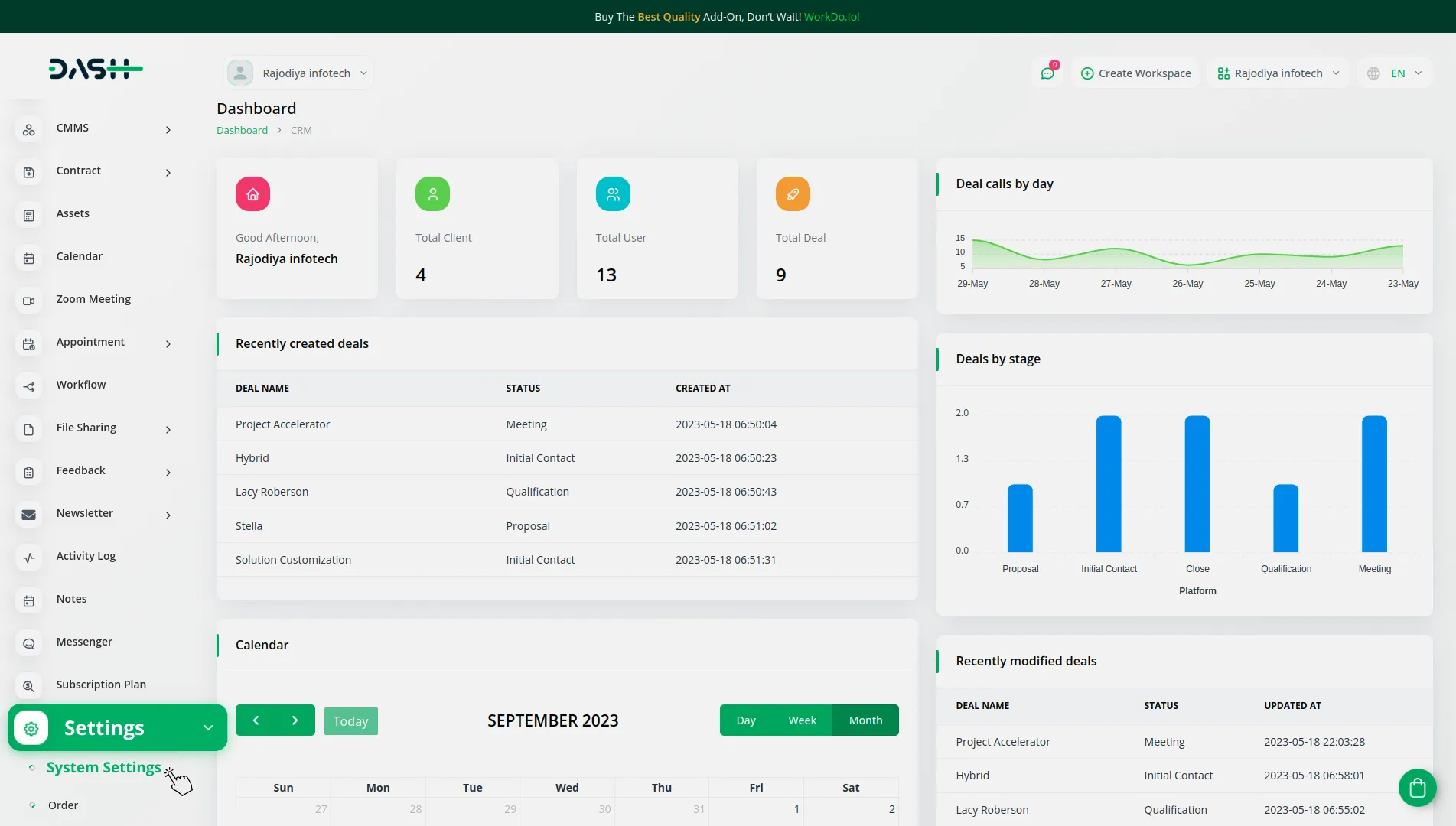The image size is (1456, 826).
Task: Open the Notes menu item
Action: pyautogui.click(x=71, y=599)
